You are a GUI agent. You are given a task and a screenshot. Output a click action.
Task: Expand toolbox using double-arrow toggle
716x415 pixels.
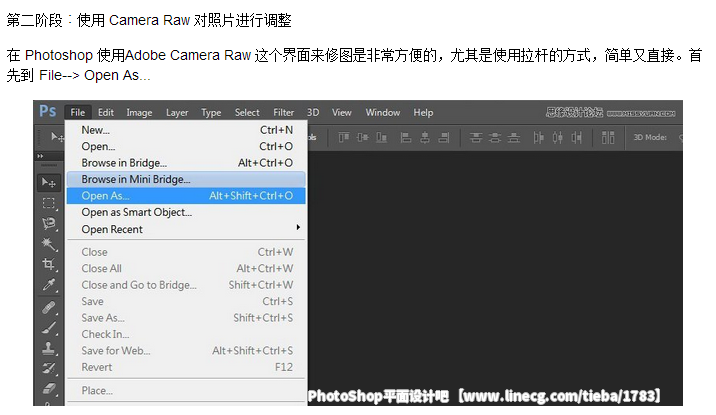pos(40,156)
